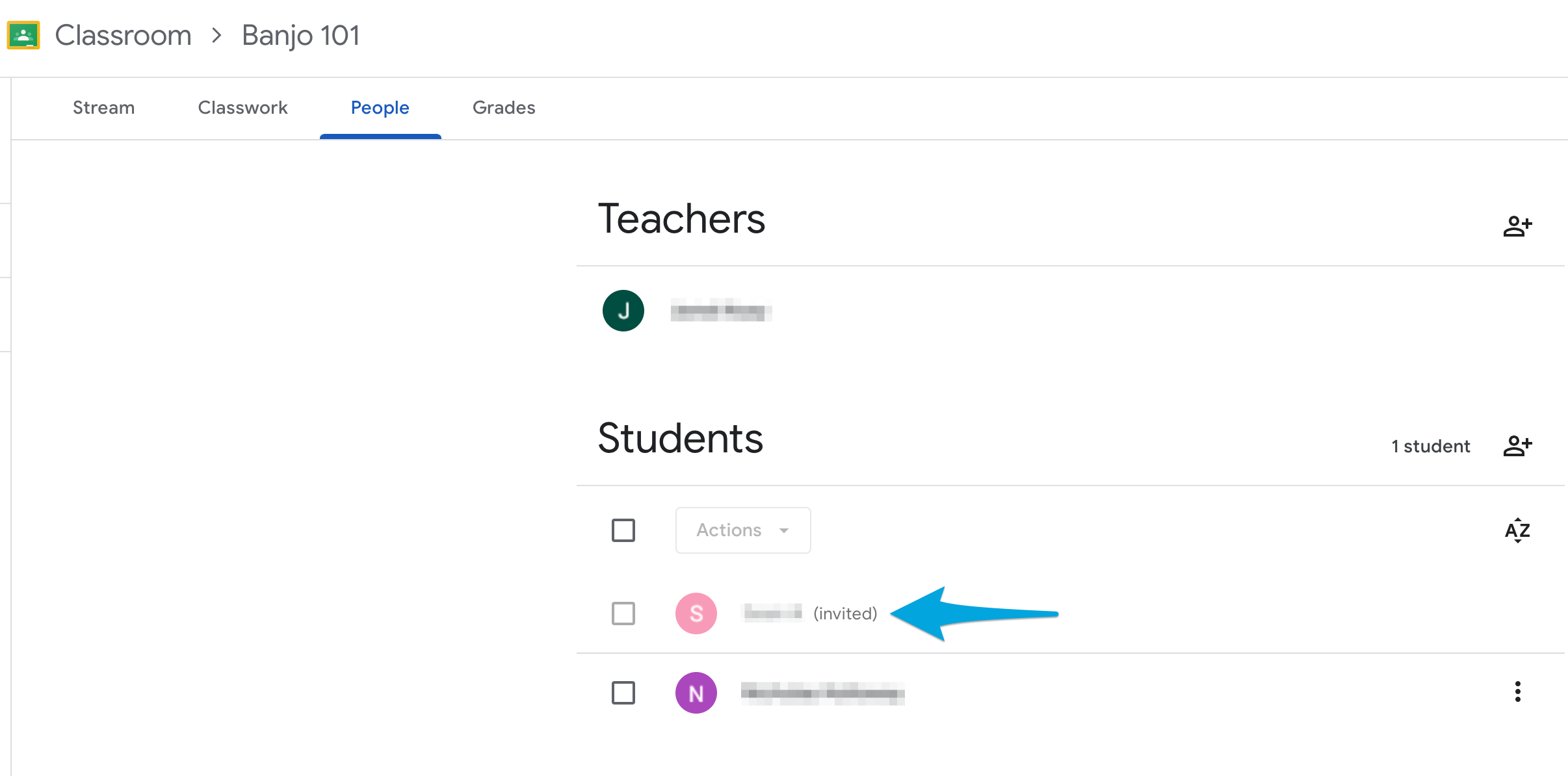Expand the Actions menu chevron arrow
Image resolution: width=1568 pixels, height=776 pixels.
pyautogui.click(x=784, y=530)
